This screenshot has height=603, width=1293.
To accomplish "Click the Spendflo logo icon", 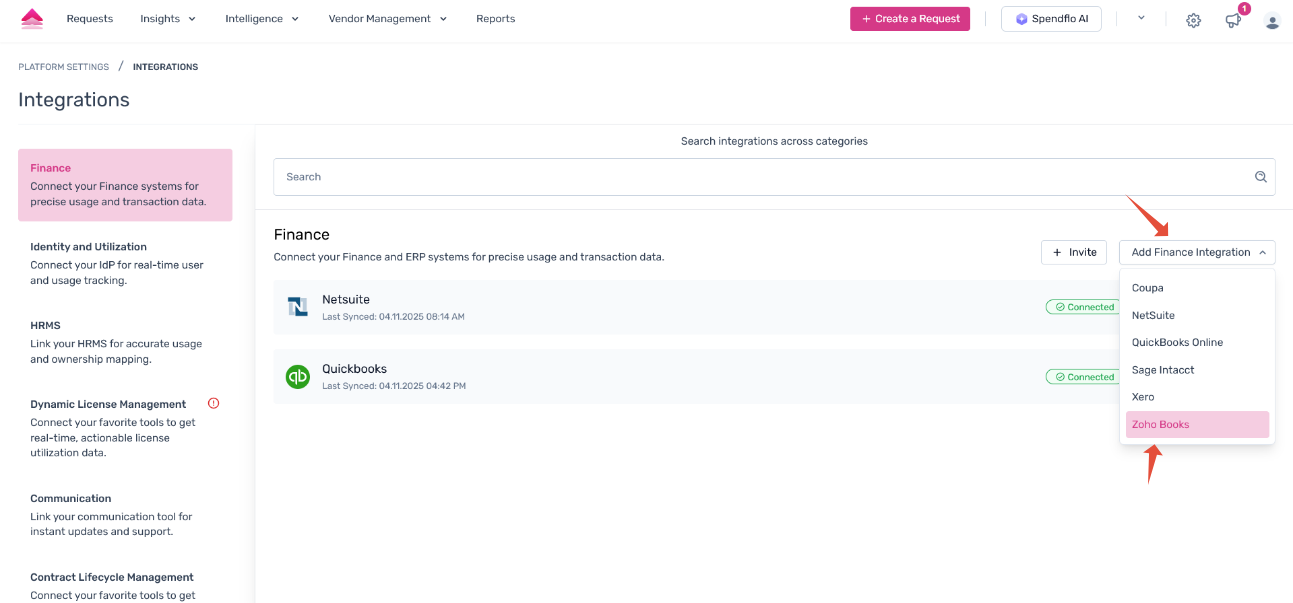I will click(32, 19).
